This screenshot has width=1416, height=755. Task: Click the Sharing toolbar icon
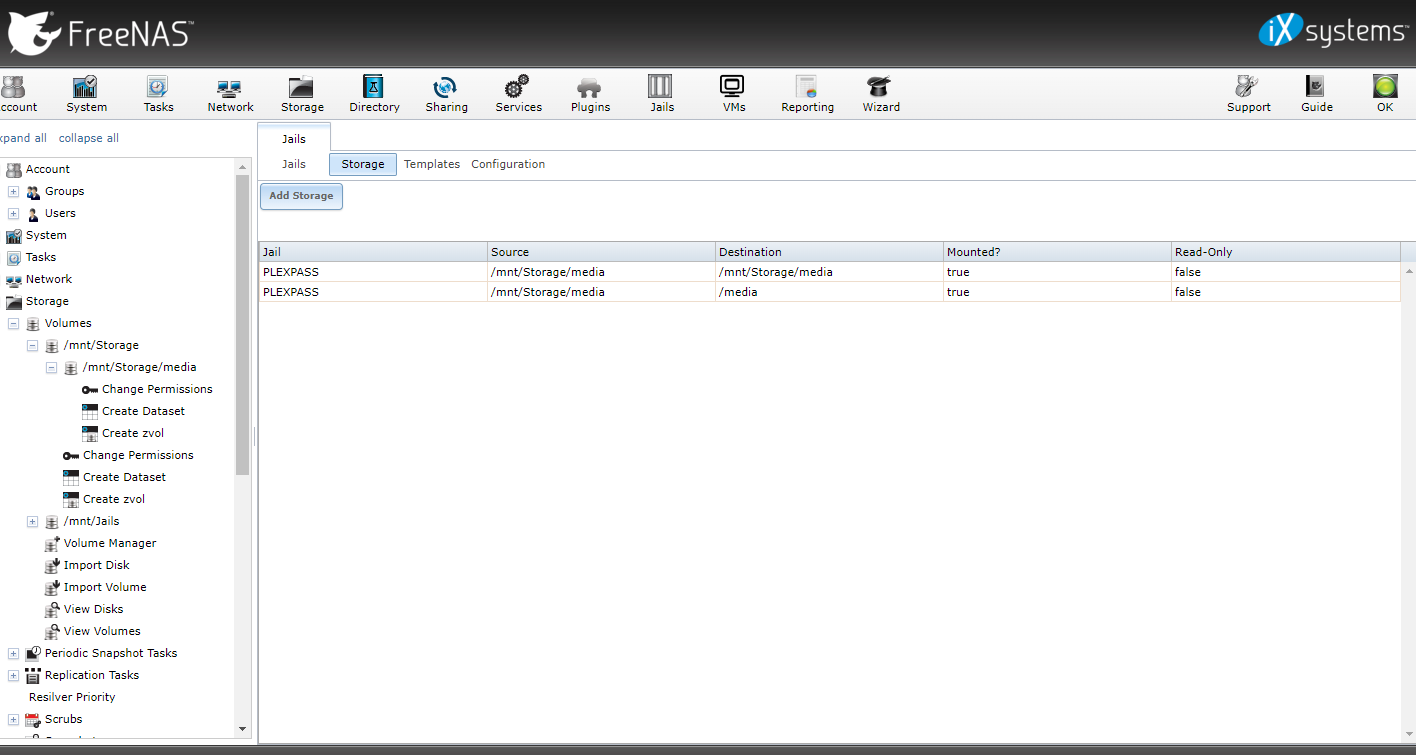coord(446,88)
